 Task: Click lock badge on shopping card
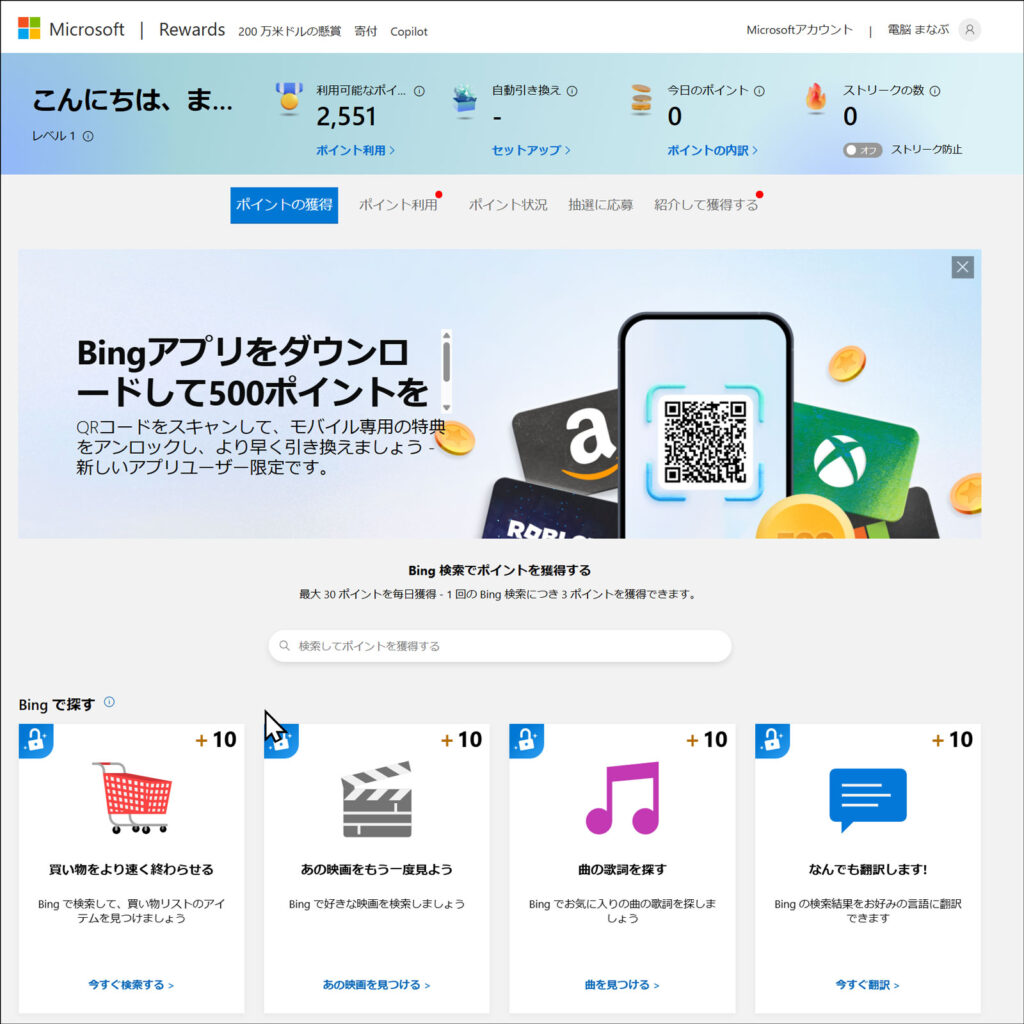coord(36,741)
